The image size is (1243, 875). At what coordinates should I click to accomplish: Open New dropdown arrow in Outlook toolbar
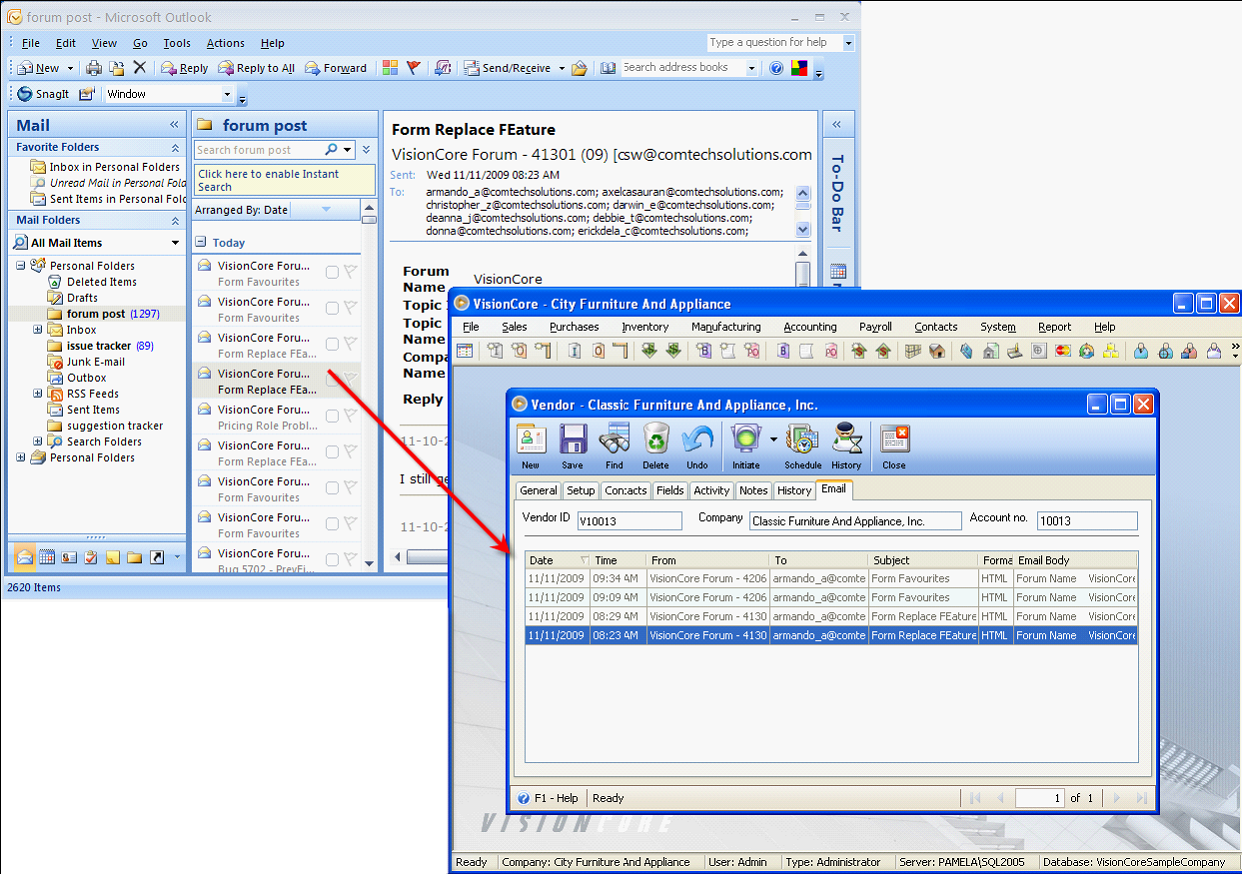pos(70,68)
